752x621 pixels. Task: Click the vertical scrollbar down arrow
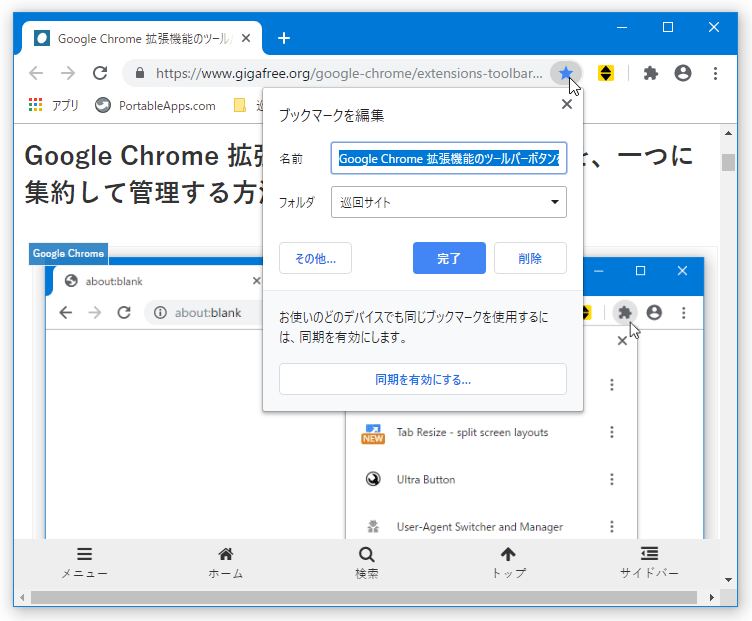[728, 580]
